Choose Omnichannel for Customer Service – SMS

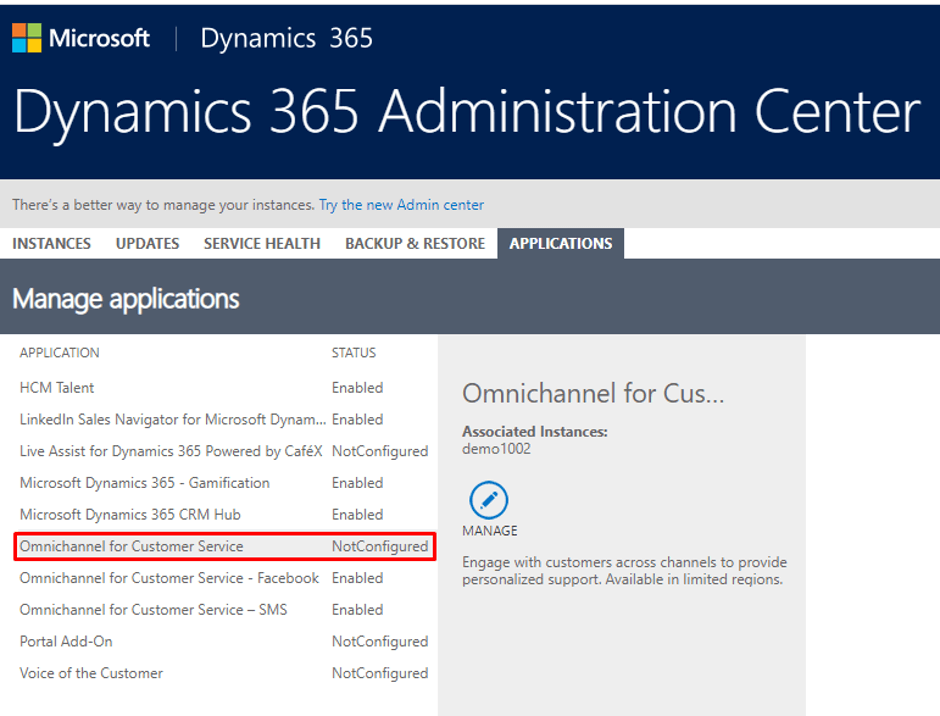[x=225, y=610]
